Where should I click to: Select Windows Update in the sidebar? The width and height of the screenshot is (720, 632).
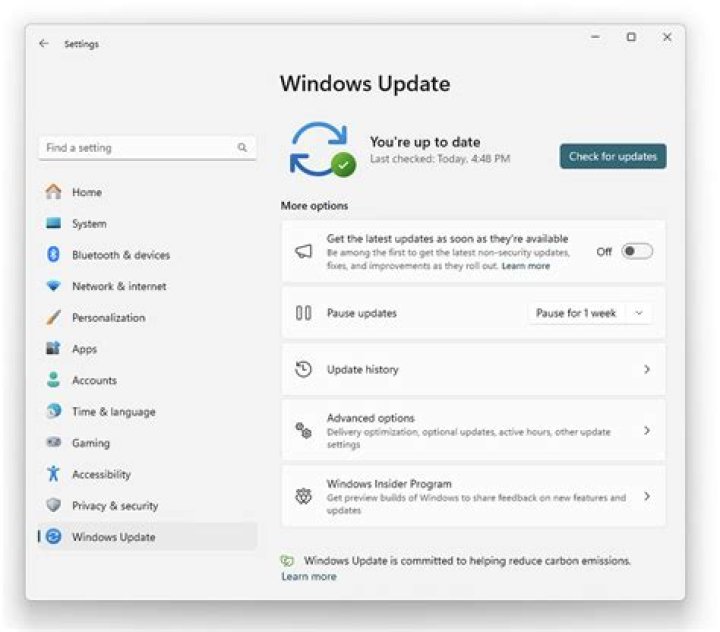147,536
